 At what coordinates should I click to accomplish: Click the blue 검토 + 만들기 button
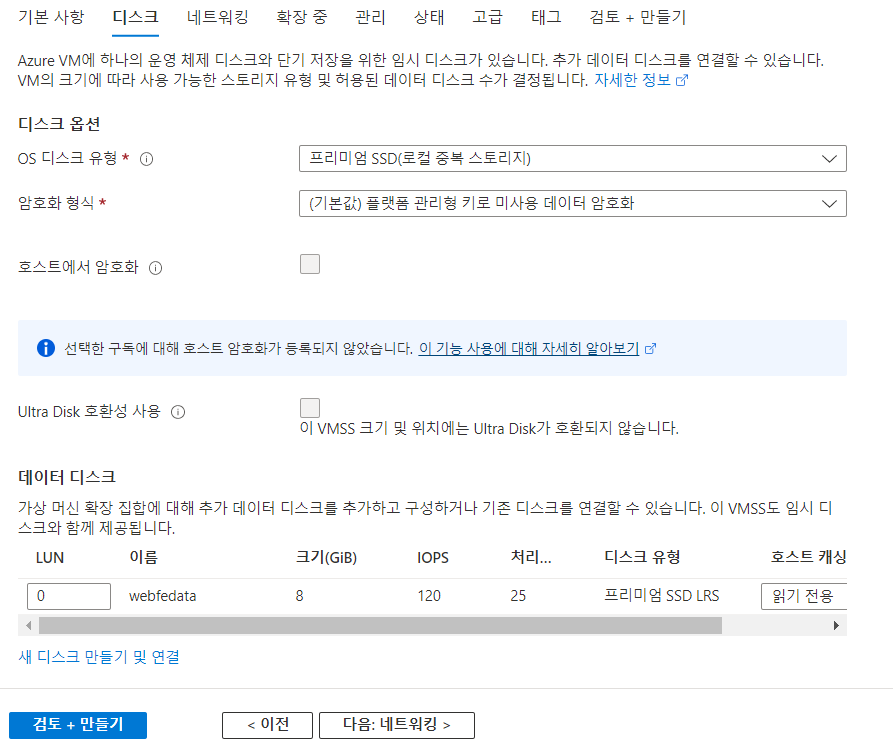(x=78, y=725)
